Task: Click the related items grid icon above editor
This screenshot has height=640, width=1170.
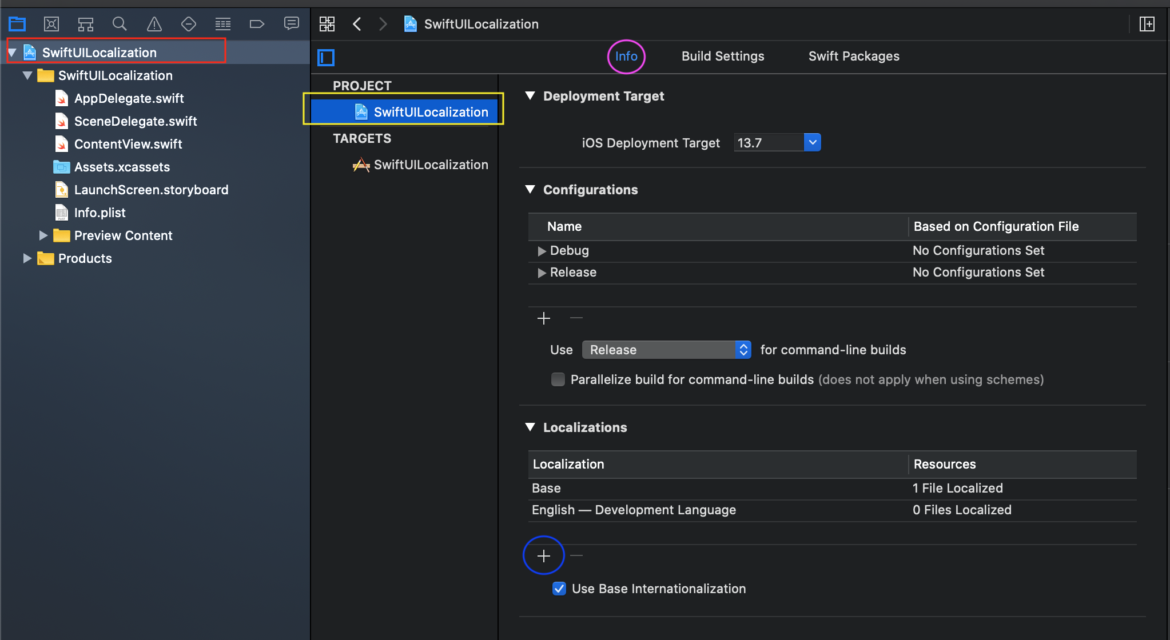Action: (327, 23)
